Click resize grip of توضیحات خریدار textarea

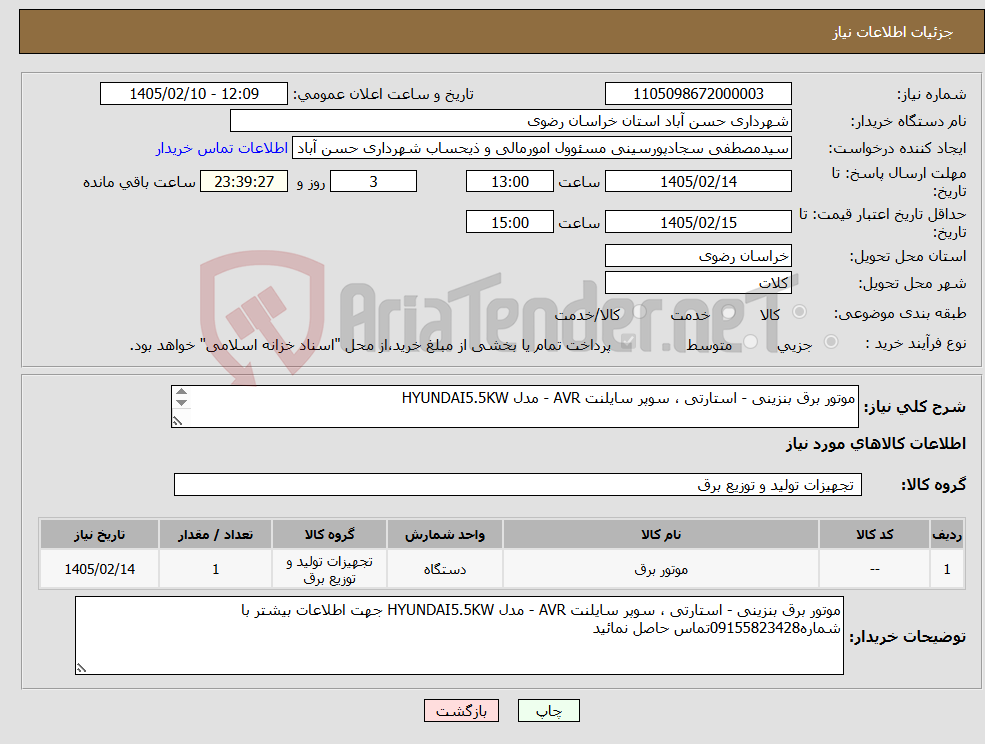(x=81, y=668)
